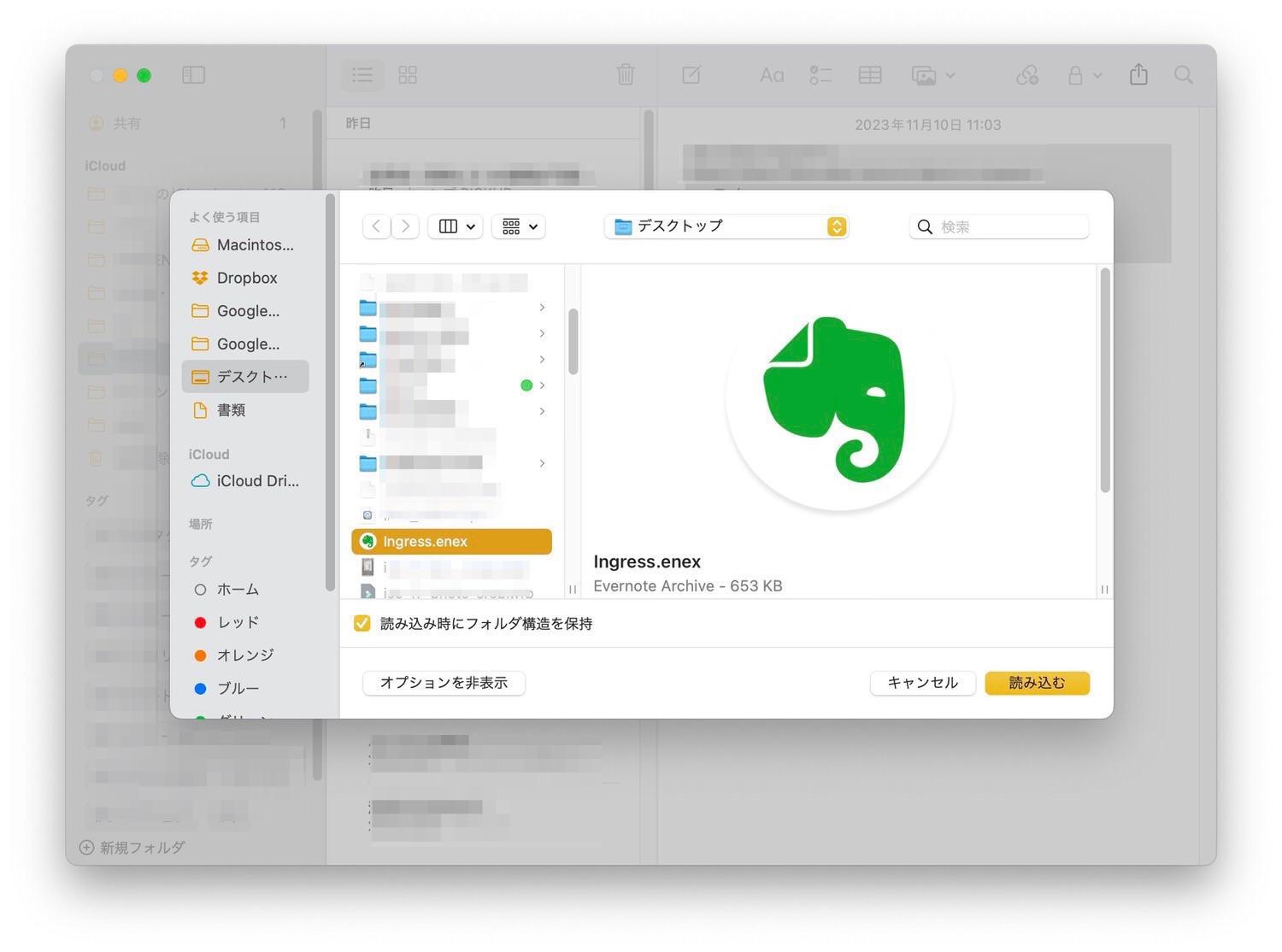Click the 読み込む import button
The image size is (1282, 952).
1038,683
